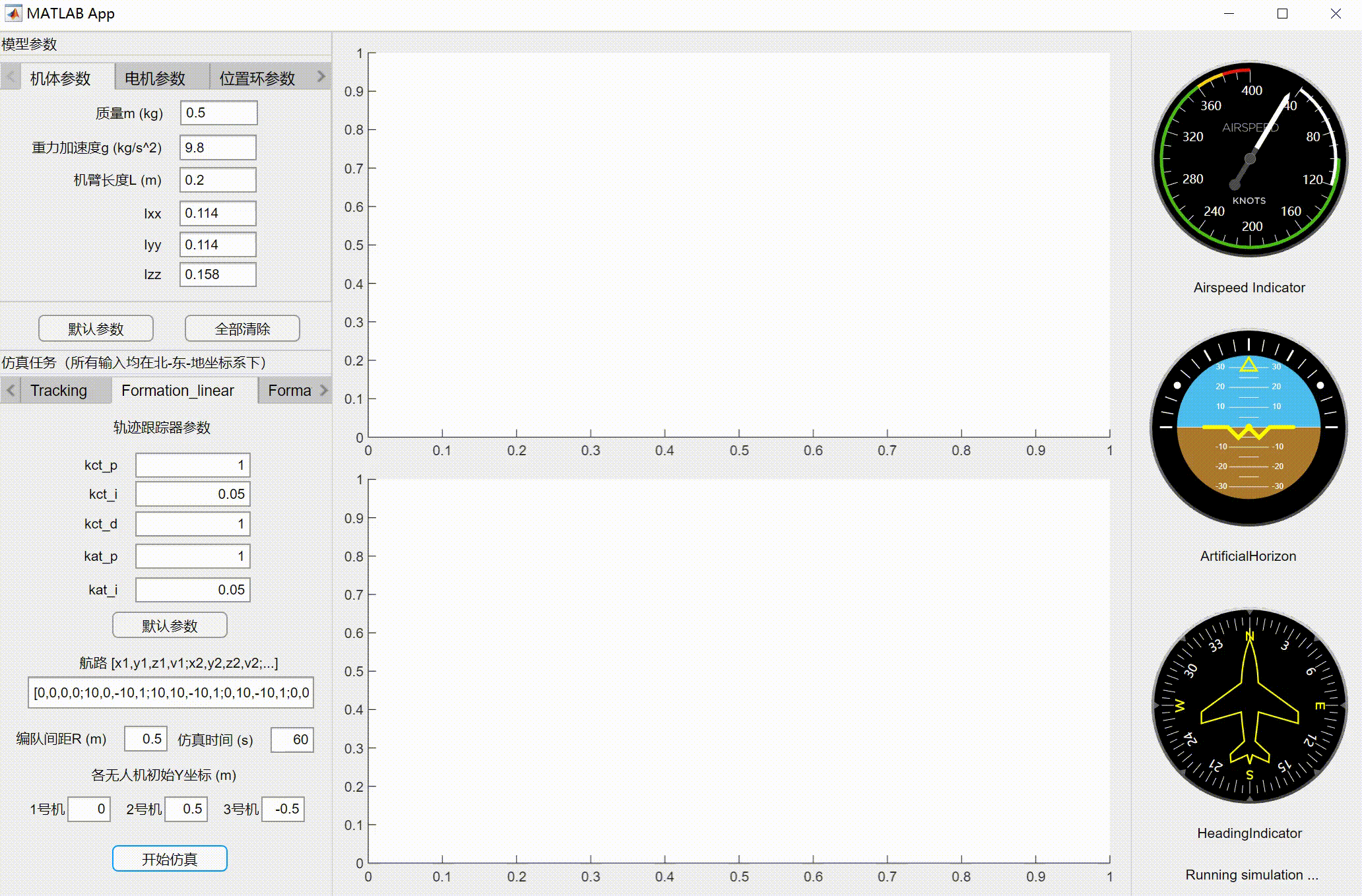Click 全部清除 to clear all parameters
Viewport: 1362px width, 896px height.
[242, 329]
